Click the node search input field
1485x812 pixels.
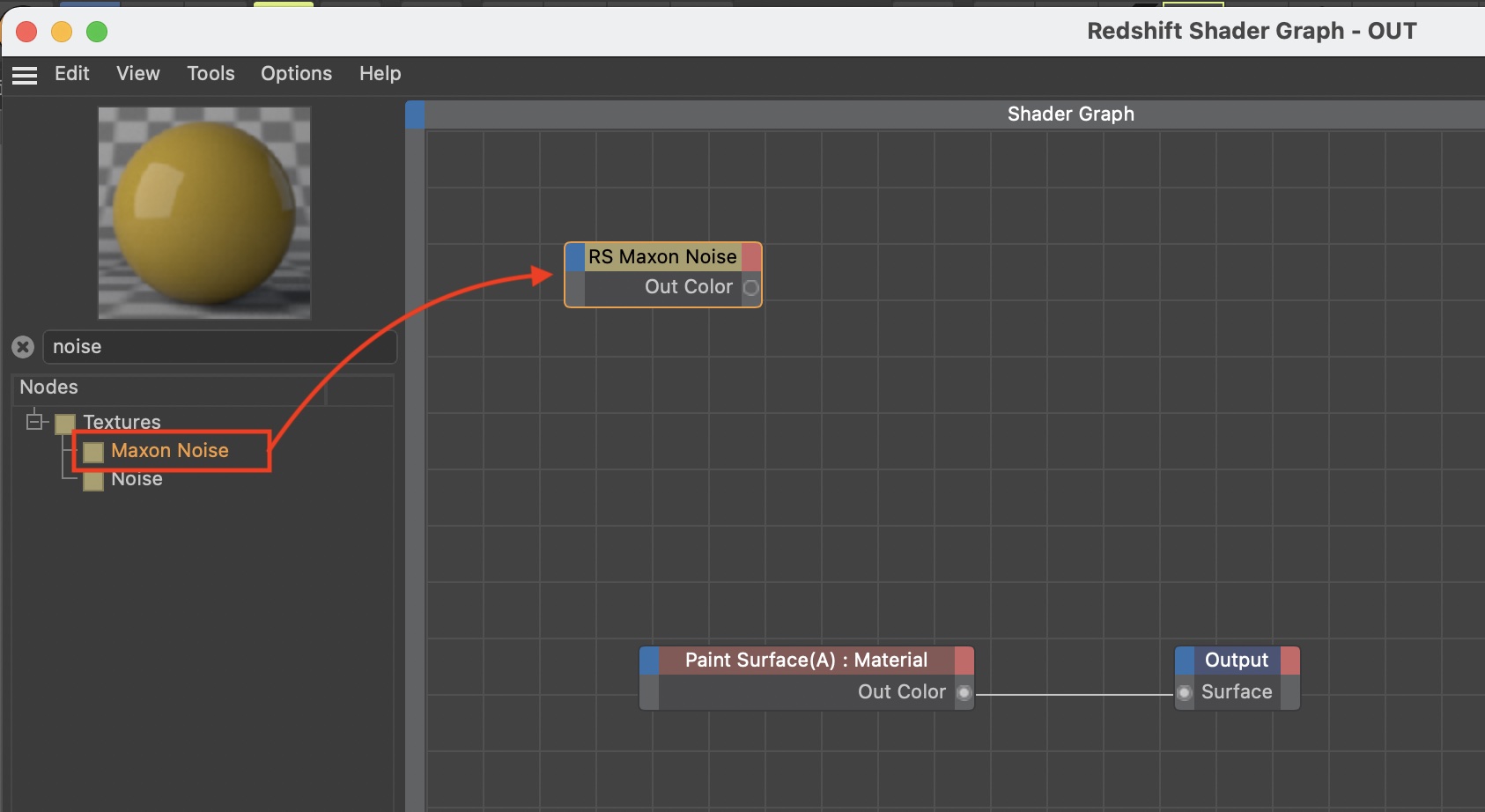[x=220, y=347]
